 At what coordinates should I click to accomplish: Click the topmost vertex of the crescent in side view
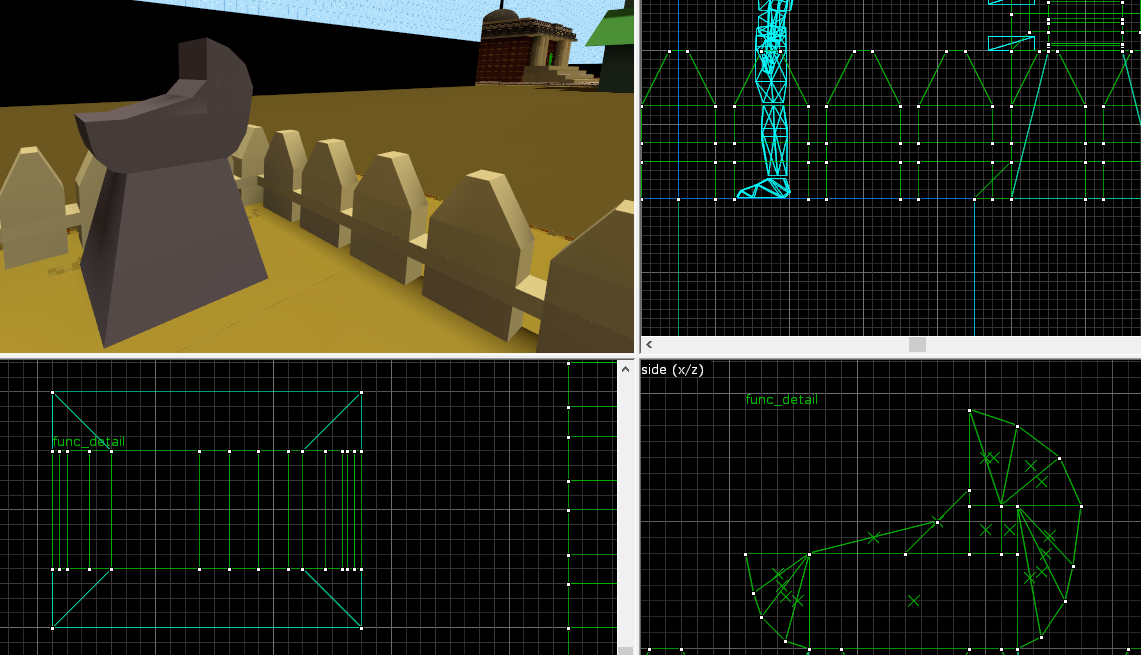point(969,410)
